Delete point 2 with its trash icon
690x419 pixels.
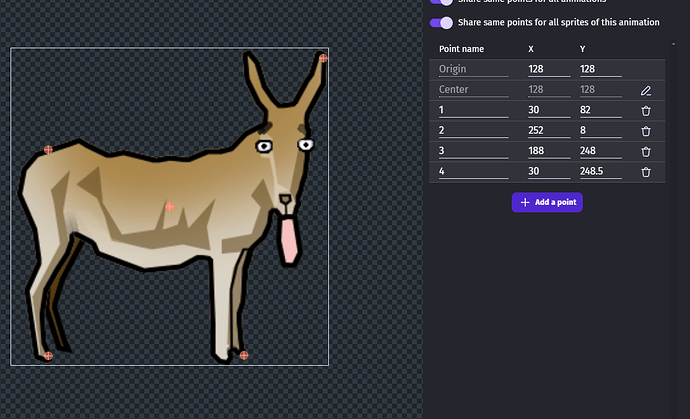point(646,131)
